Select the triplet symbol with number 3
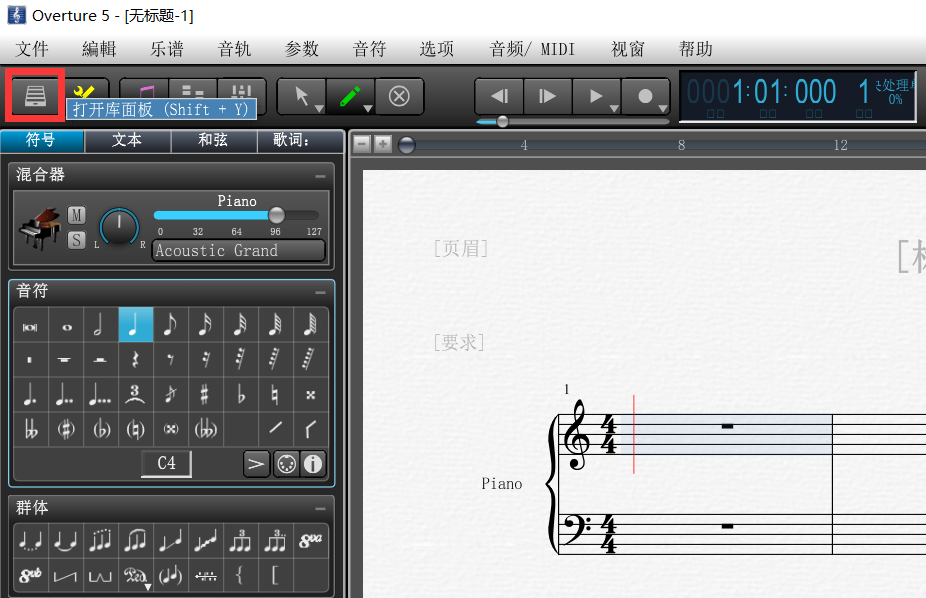Viewport: 926px width, 598px height. pyautogui.click(x=135, y=394)
